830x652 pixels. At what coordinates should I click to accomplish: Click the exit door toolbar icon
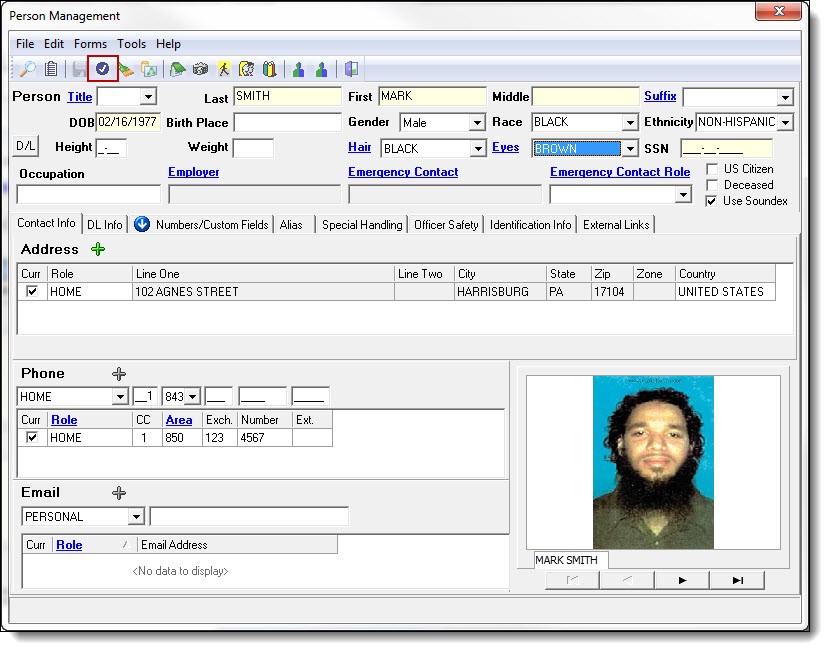(x=351, y=69)
